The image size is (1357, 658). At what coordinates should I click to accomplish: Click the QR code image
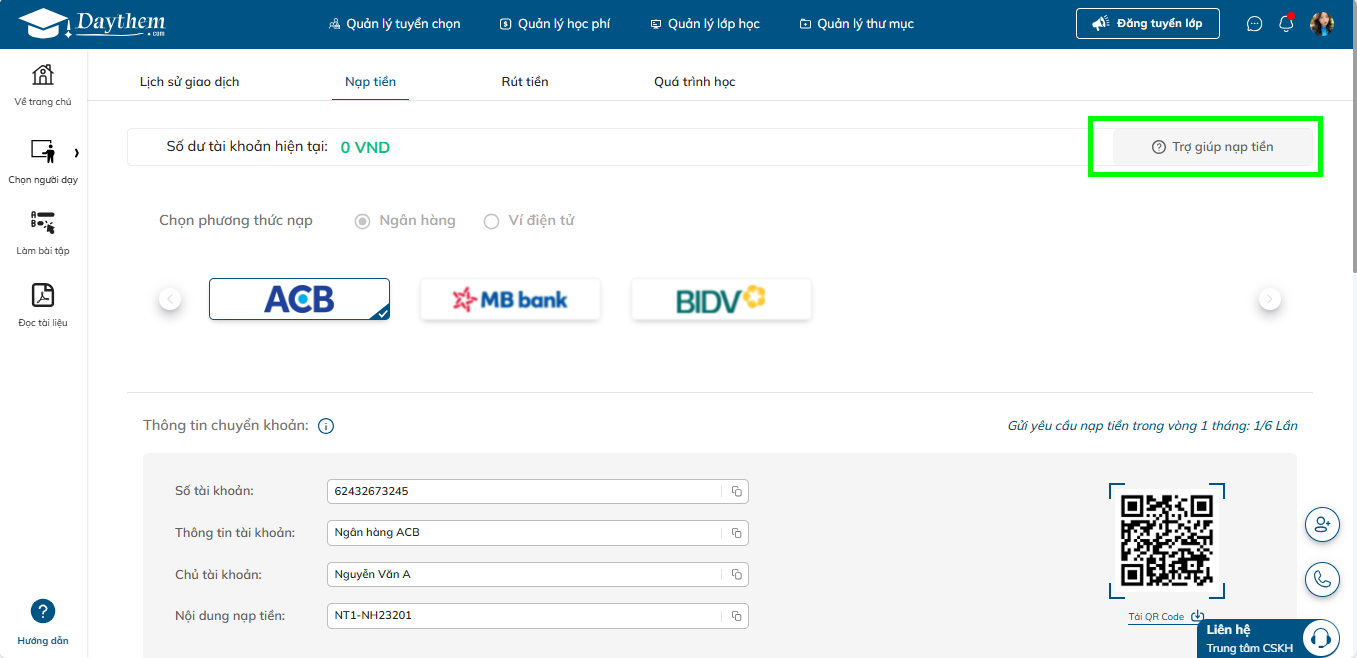[x=1167, y=540]
